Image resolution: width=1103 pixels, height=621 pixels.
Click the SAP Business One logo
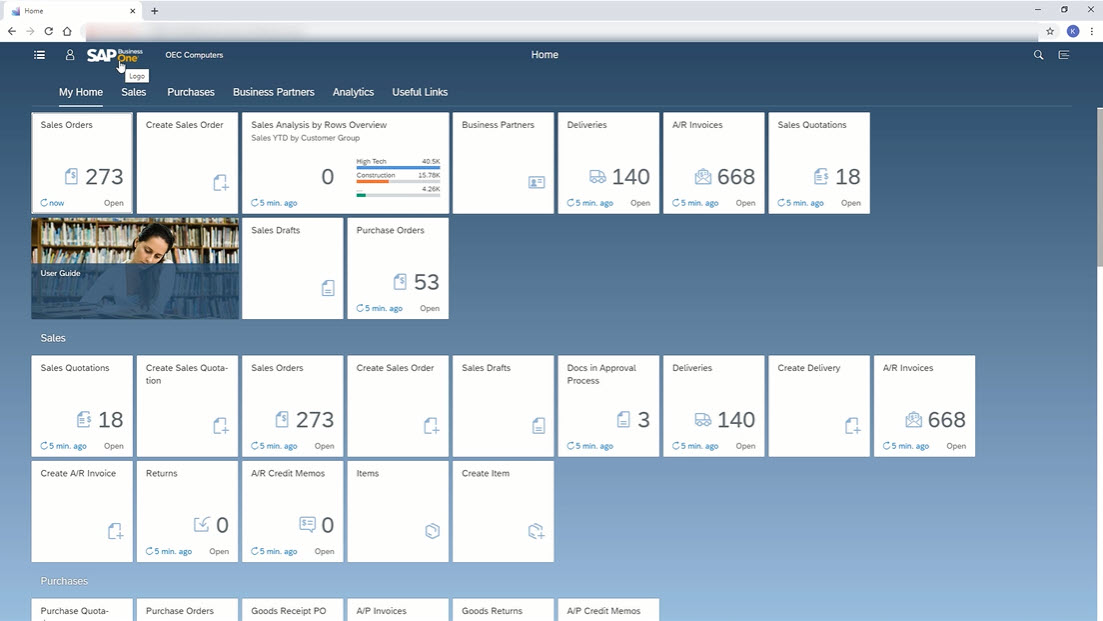click(112, 55)
